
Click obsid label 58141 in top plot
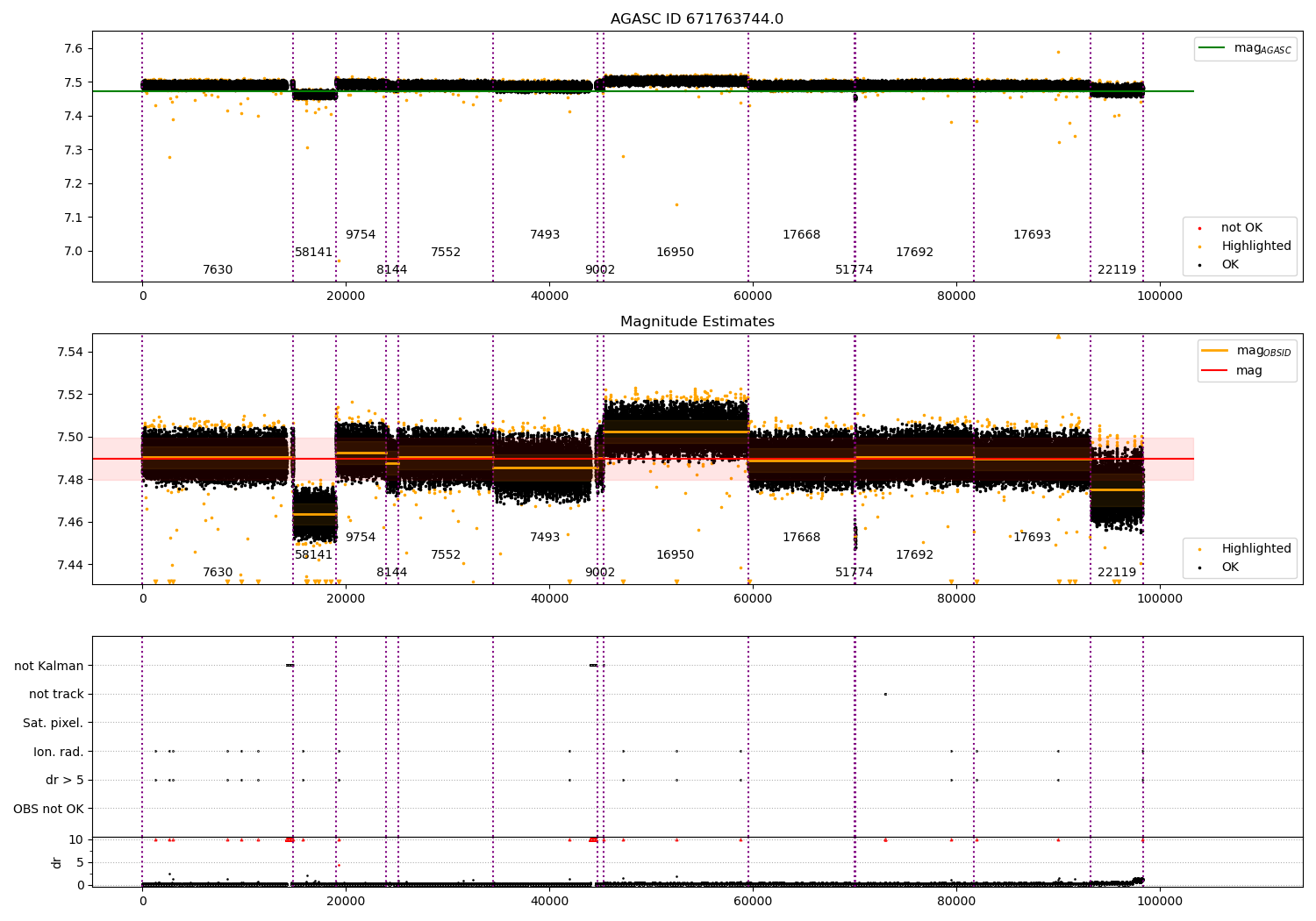click(x=314, y=253)
